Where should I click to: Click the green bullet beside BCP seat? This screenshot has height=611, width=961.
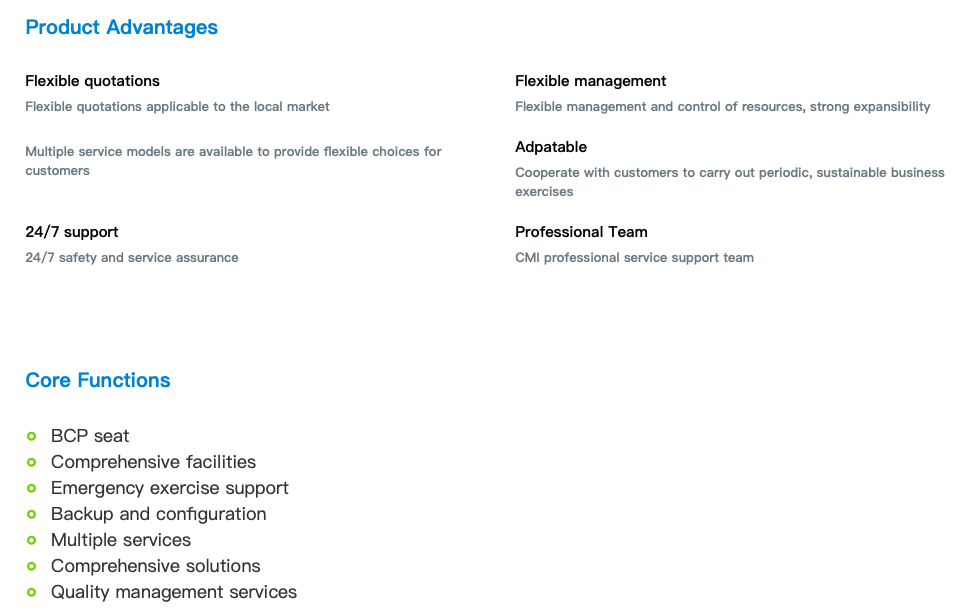point(32,436)
